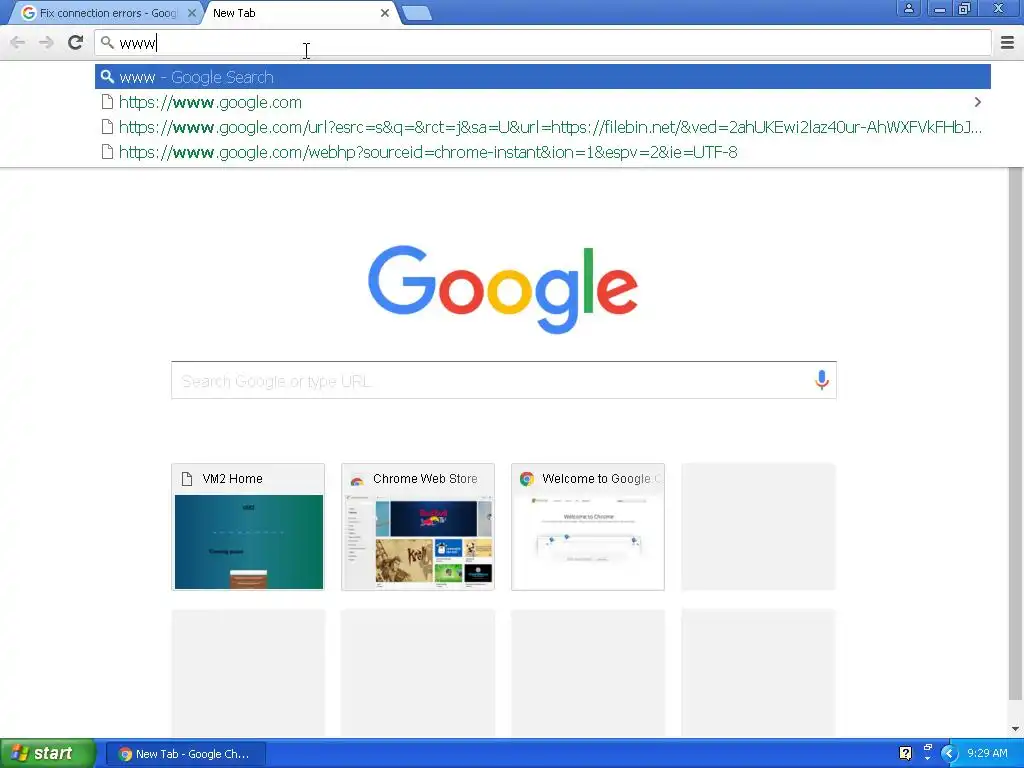Image resolution: width=1024 pixels, height=768 pixels.
Task: Start voice search with the microphone icon
Action: coord(822,380)
